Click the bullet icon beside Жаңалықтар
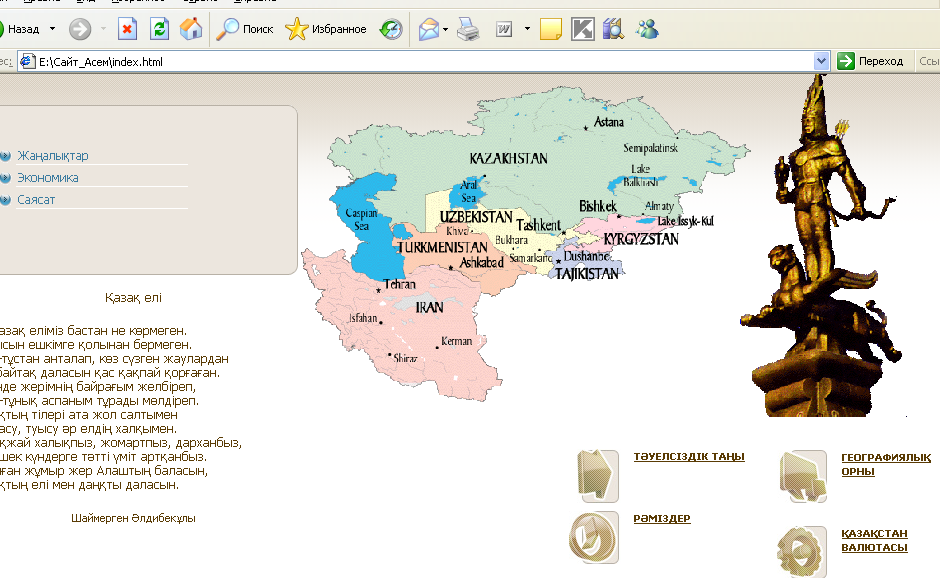Image resolution: width=940 pixels, height=578 pixels. point(5,156)
